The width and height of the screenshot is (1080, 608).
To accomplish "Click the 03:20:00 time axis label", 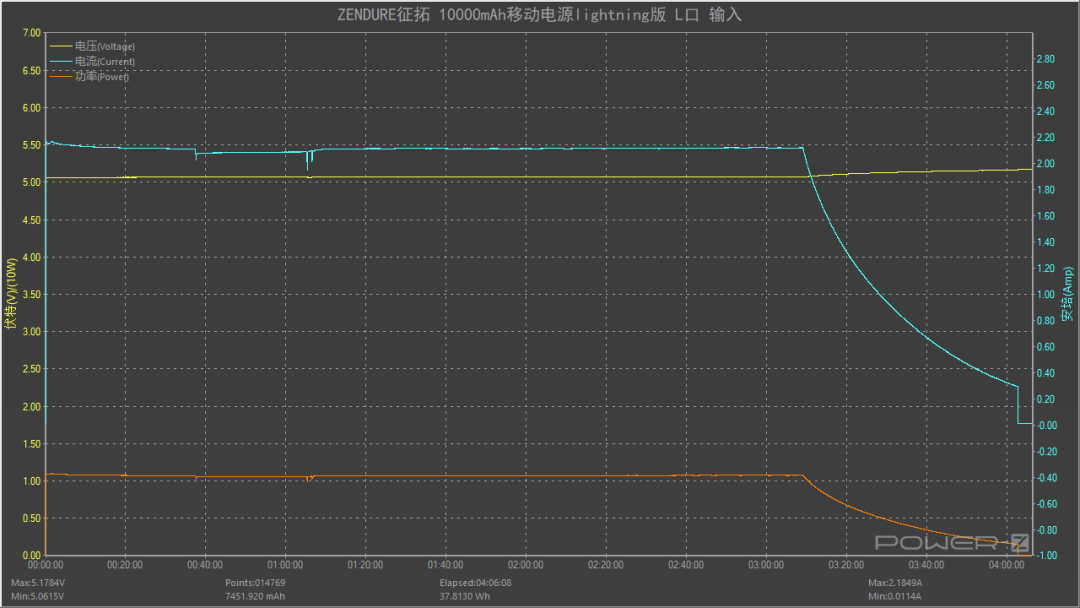I will click(846, 565).
